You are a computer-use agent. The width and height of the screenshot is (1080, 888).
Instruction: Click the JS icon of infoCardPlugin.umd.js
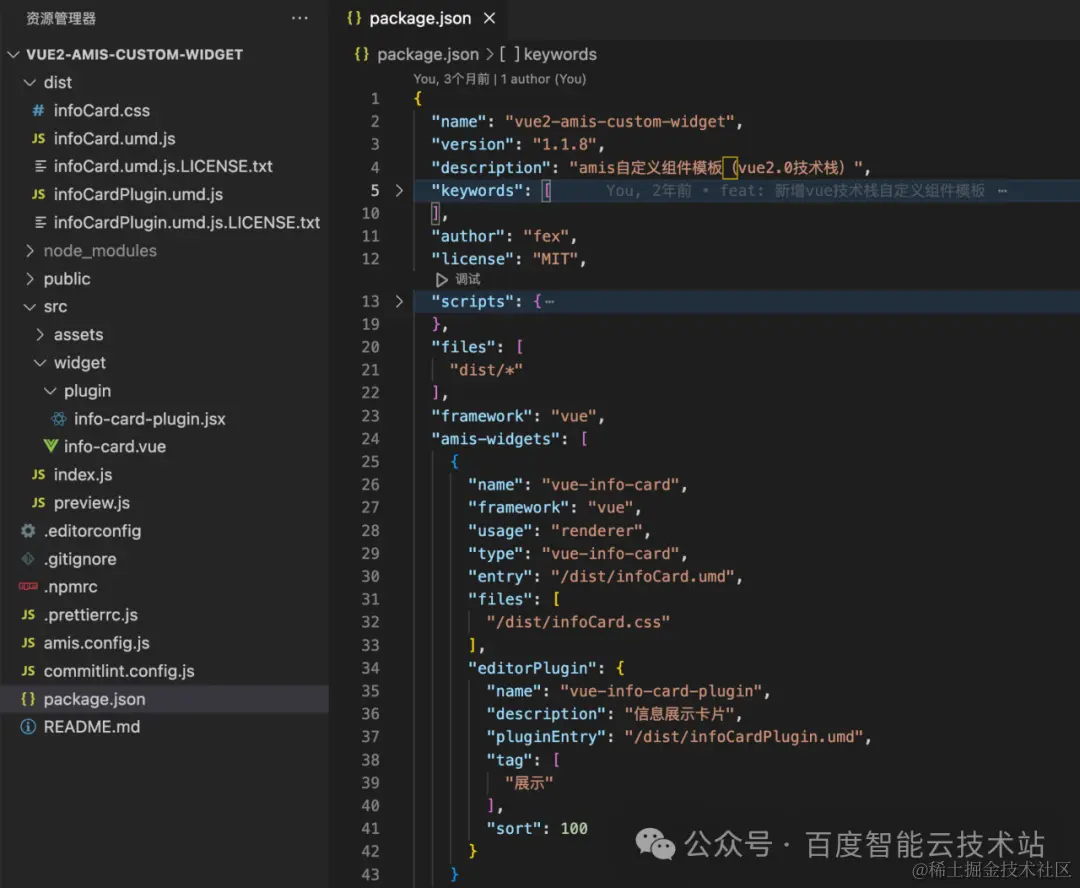pos(39,194)
